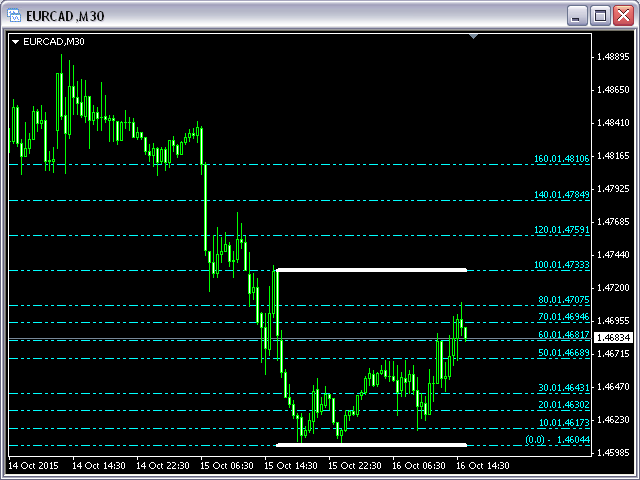Open the EURCAD,M30 chart dropdown triangle
This screenshot has height=480, width=640.
pos(15,42)
